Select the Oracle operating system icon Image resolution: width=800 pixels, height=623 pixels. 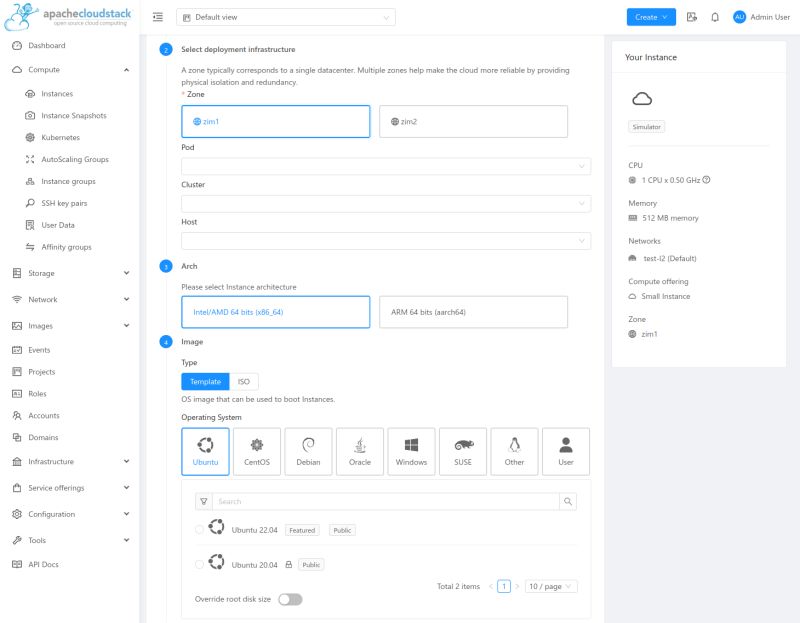coord(360,451)
